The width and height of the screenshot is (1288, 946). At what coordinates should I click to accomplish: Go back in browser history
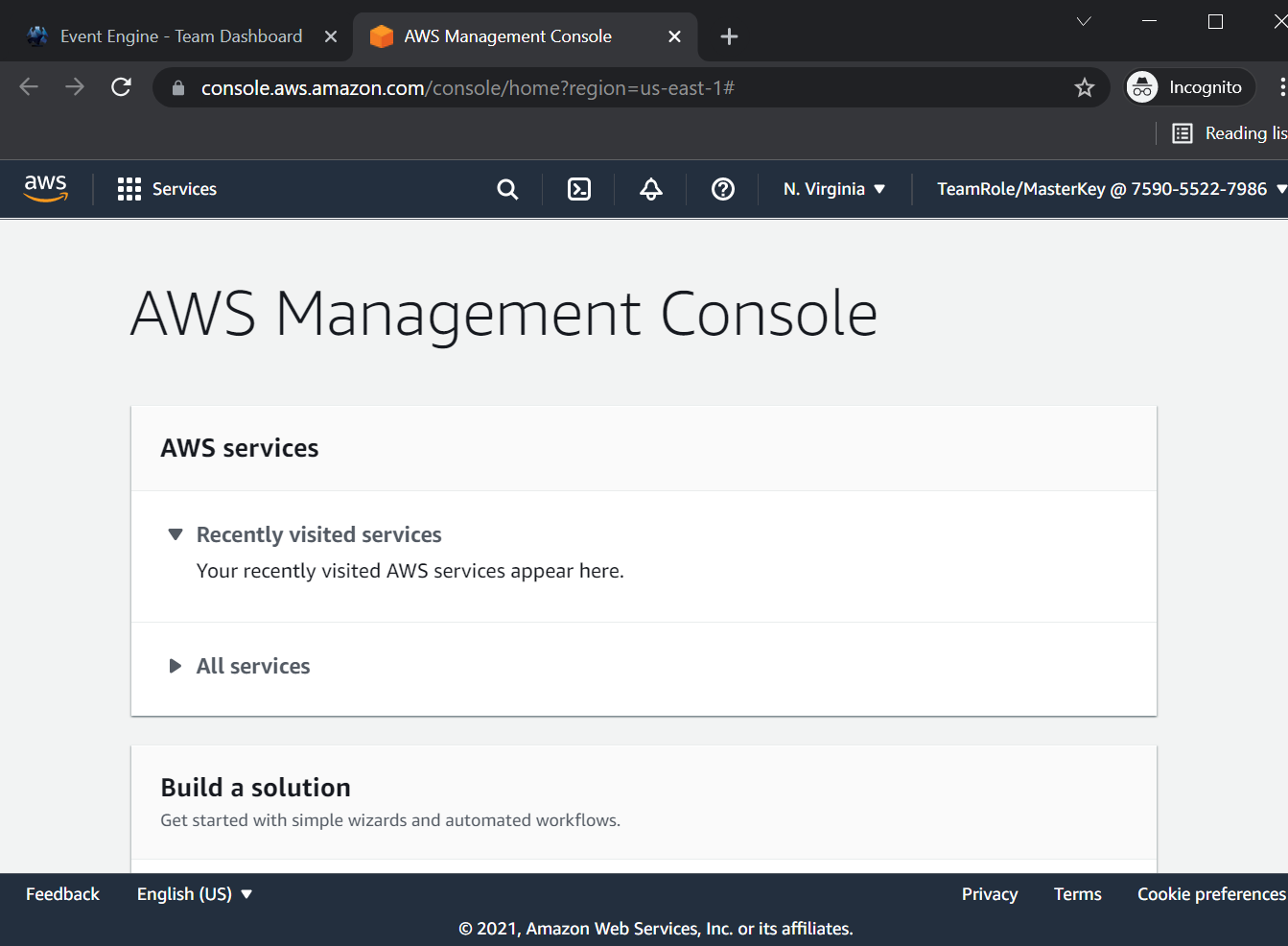(29, 87)
